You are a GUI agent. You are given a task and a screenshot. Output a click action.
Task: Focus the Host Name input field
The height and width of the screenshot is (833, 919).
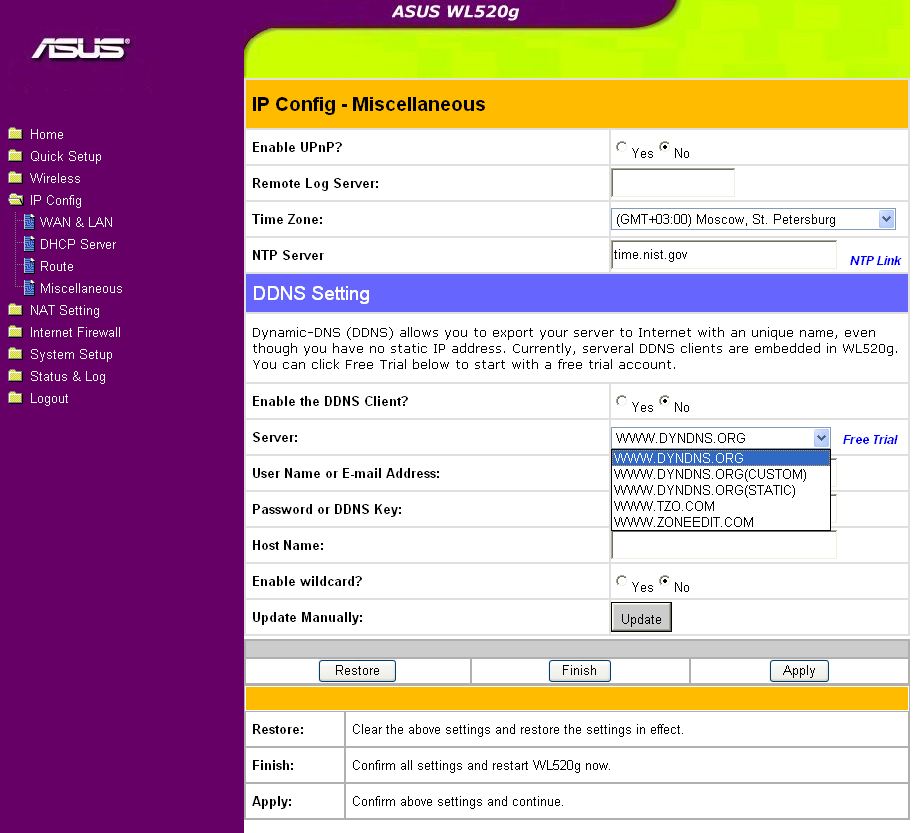[x=724, y=545]
